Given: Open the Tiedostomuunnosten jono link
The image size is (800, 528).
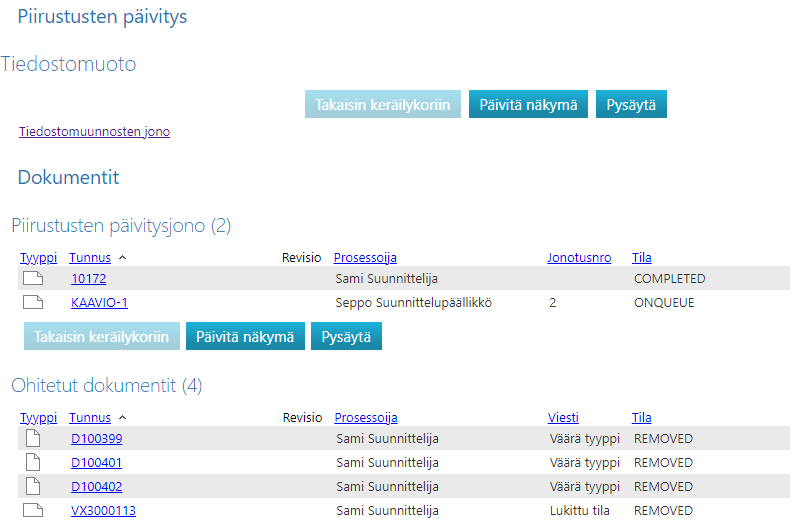Looking at the screenshot, I should point(94,131).
